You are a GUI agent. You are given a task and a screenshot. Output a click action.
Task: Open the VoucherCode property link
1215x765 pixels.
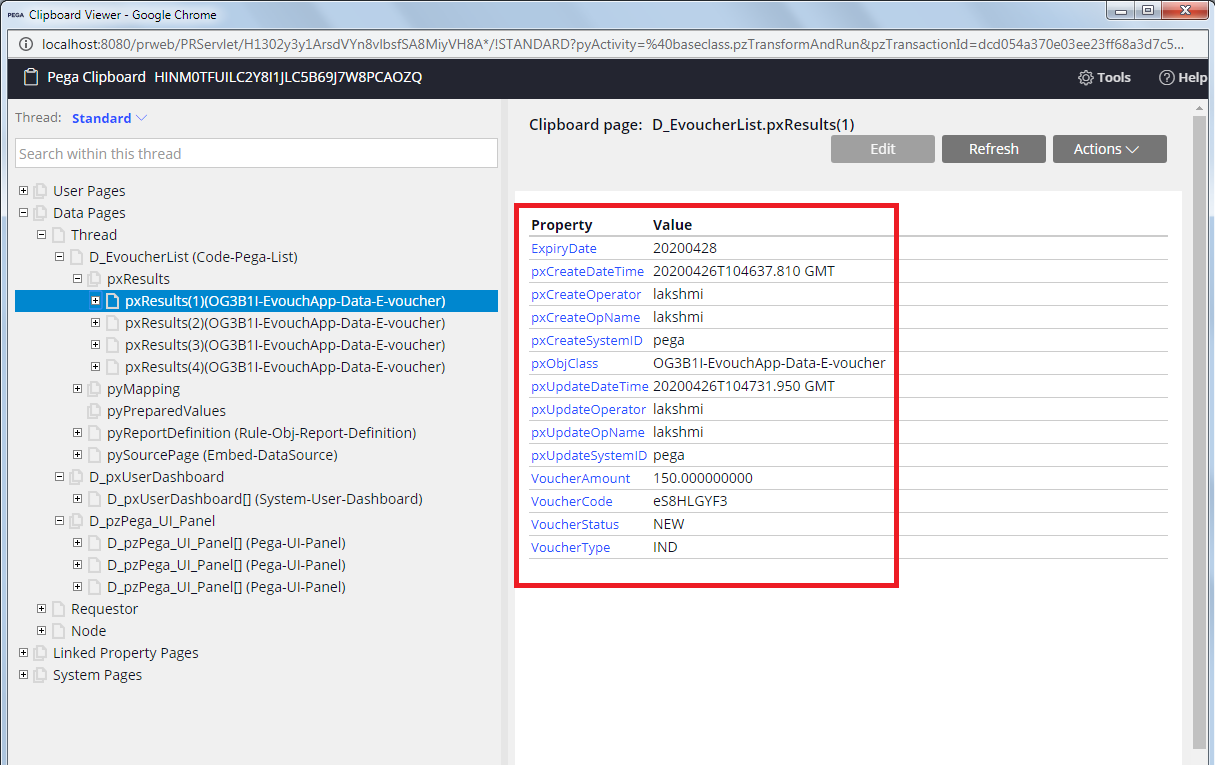[x=571, y=501]
